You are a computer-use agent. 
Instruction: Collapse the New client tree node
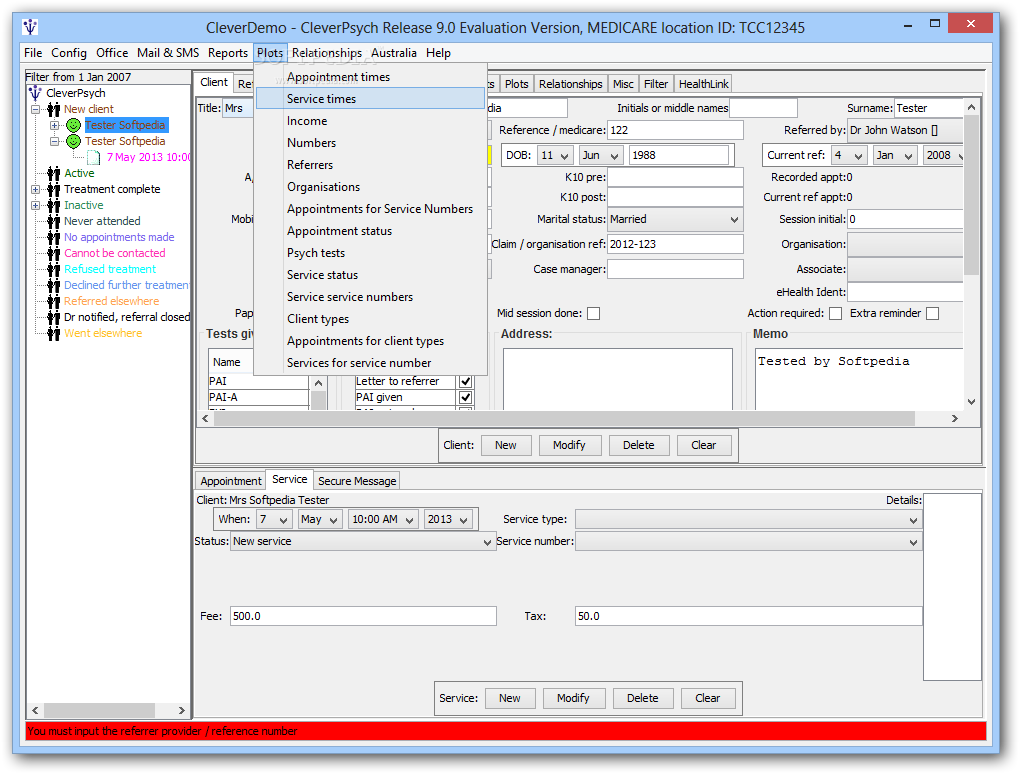coord(36,109)
